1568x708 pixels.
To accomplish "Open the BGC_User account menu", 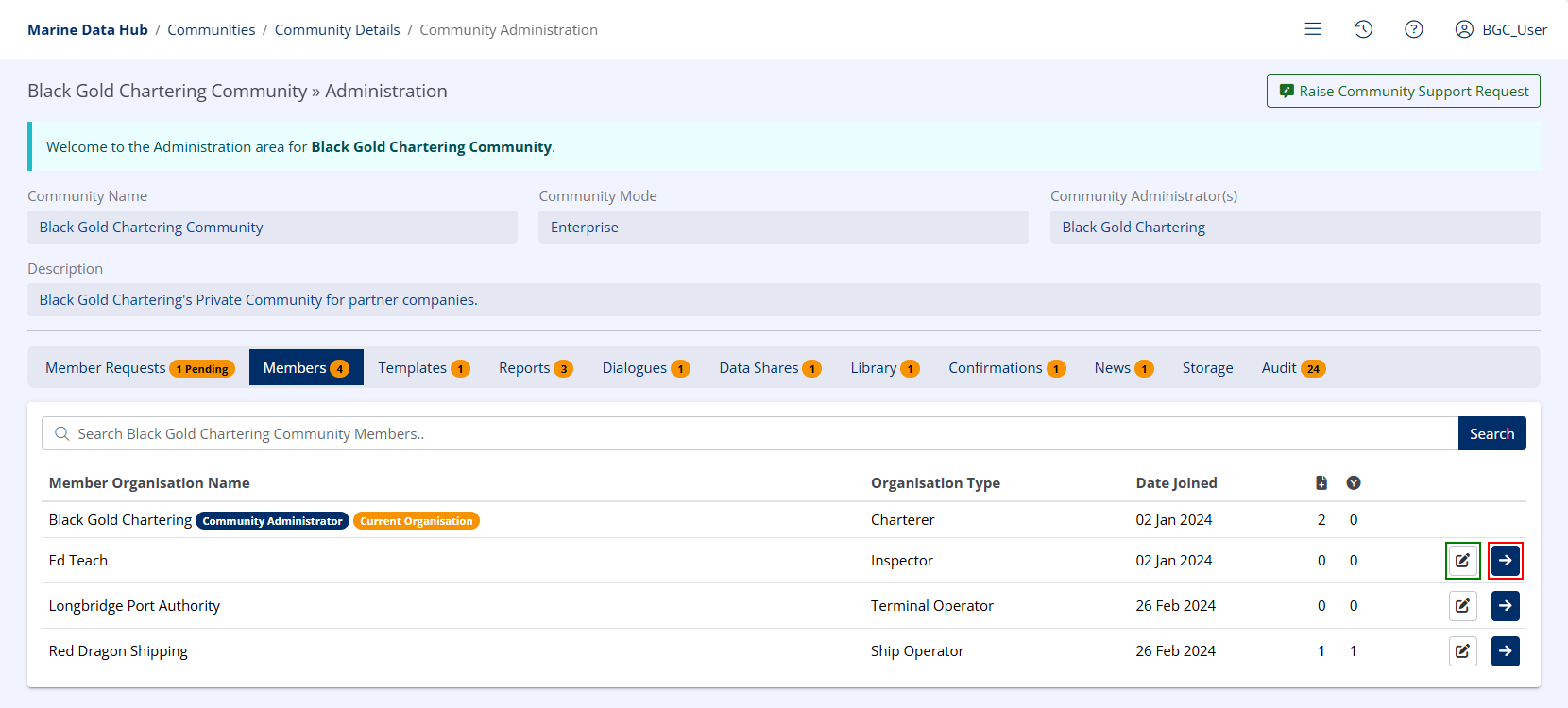I will click(x=1501, y=29).
